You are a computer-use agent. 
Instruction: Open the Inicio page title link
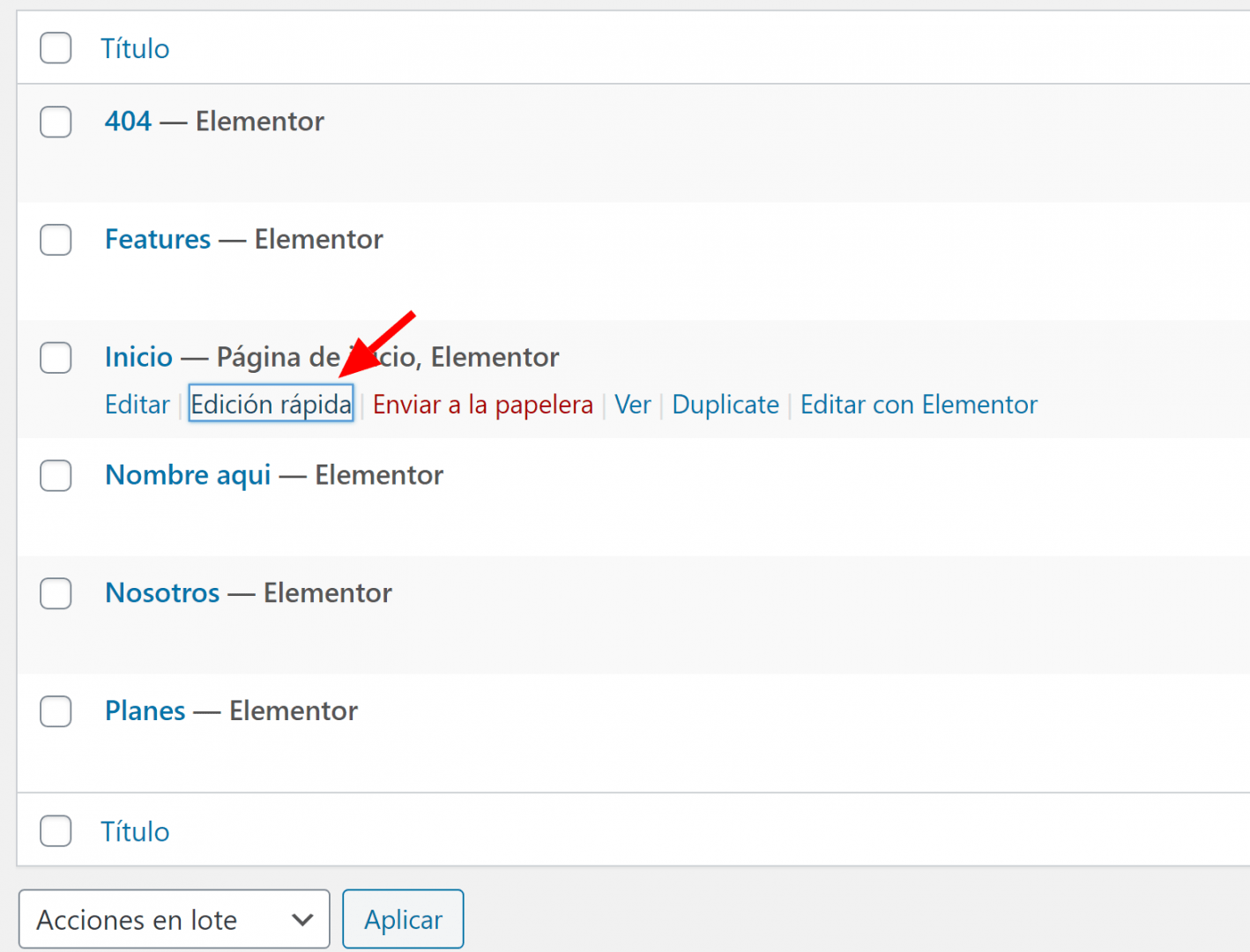[138, 357]
